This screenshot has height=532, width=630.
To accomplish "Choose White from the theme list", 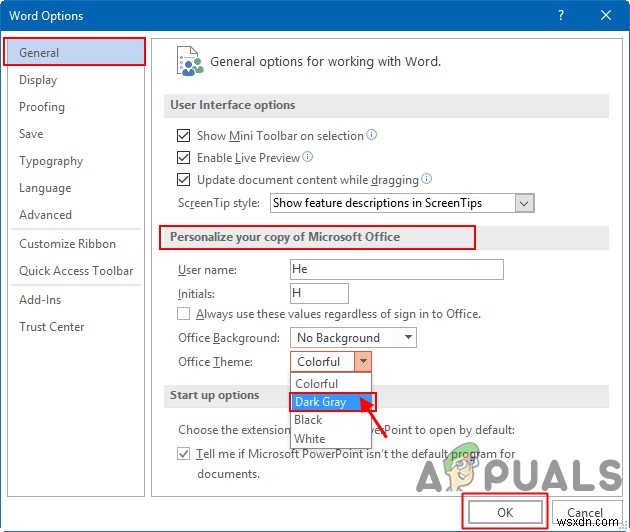I will (331, 438).
